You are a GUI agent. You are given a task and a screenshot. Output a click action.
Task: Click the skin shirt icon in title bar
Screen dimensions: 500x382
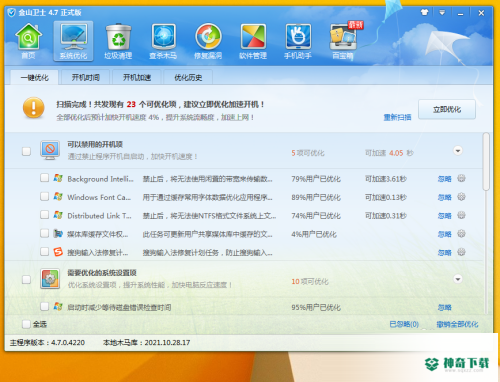click(424, 13)
